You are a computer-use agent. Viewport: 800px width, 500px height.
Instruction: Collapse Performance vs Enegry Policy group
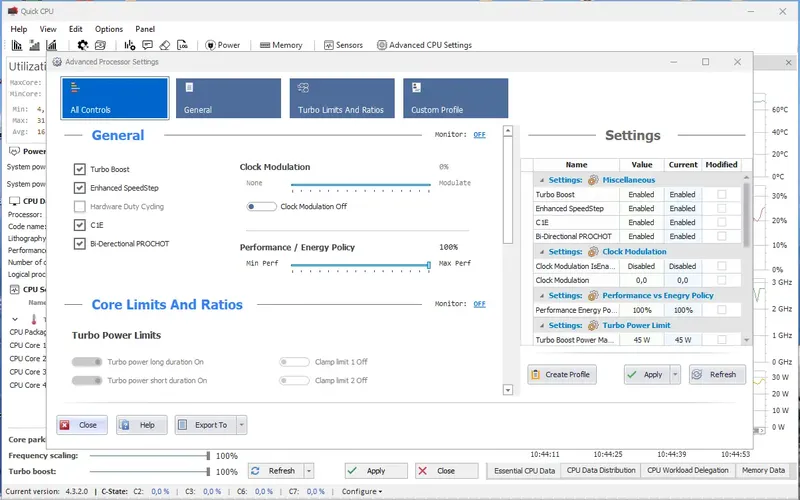coord(542,295)
